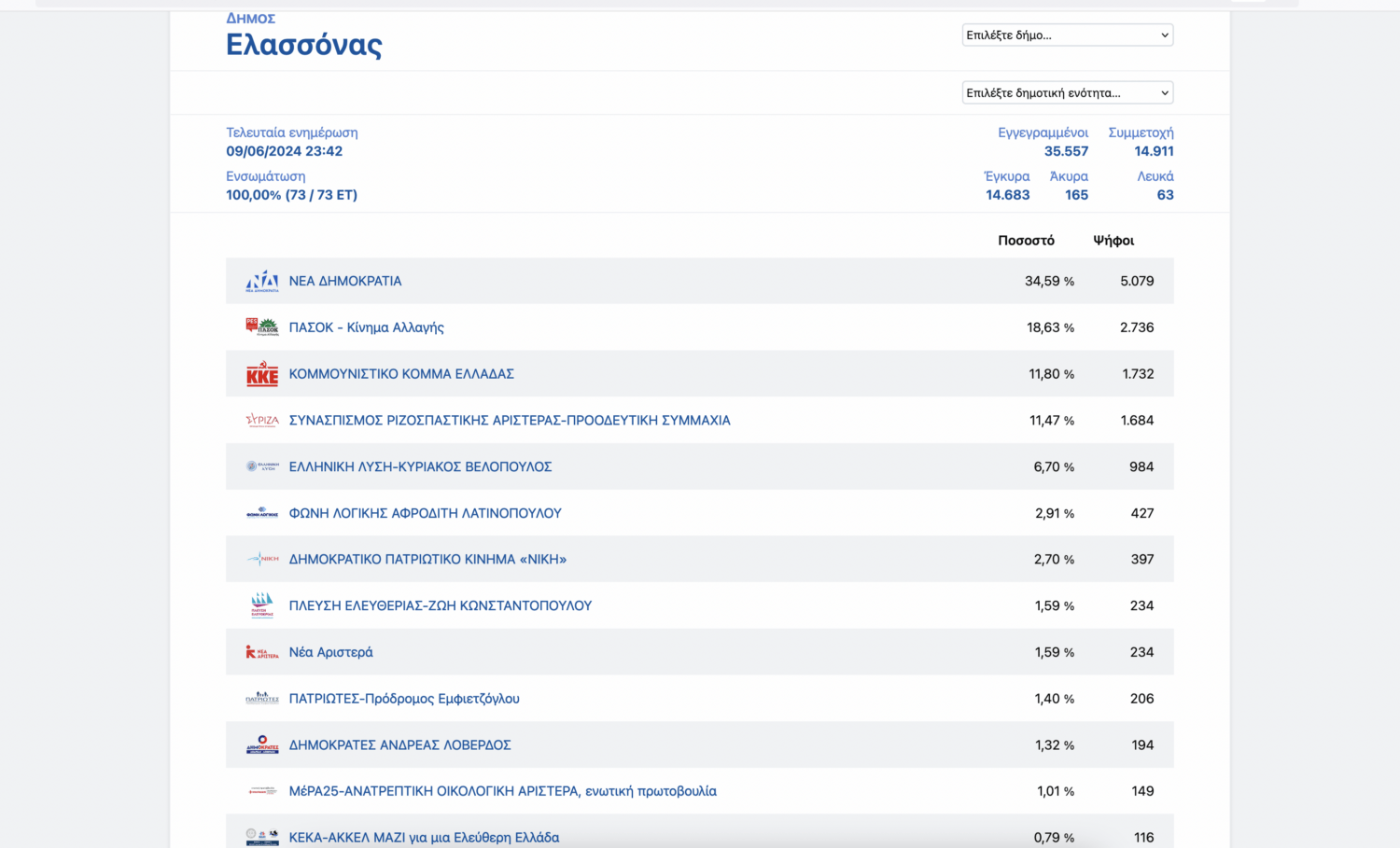Open ΠΛΕΥΣΗ ΕΛΕΥΘΕΡΙΑΣ-ΖΩΗ ΚΩΝΣΤΑΝΤΟΠΟΥΛΟΥ link
Screen dimensions: 1400x848
click(441, 605)
